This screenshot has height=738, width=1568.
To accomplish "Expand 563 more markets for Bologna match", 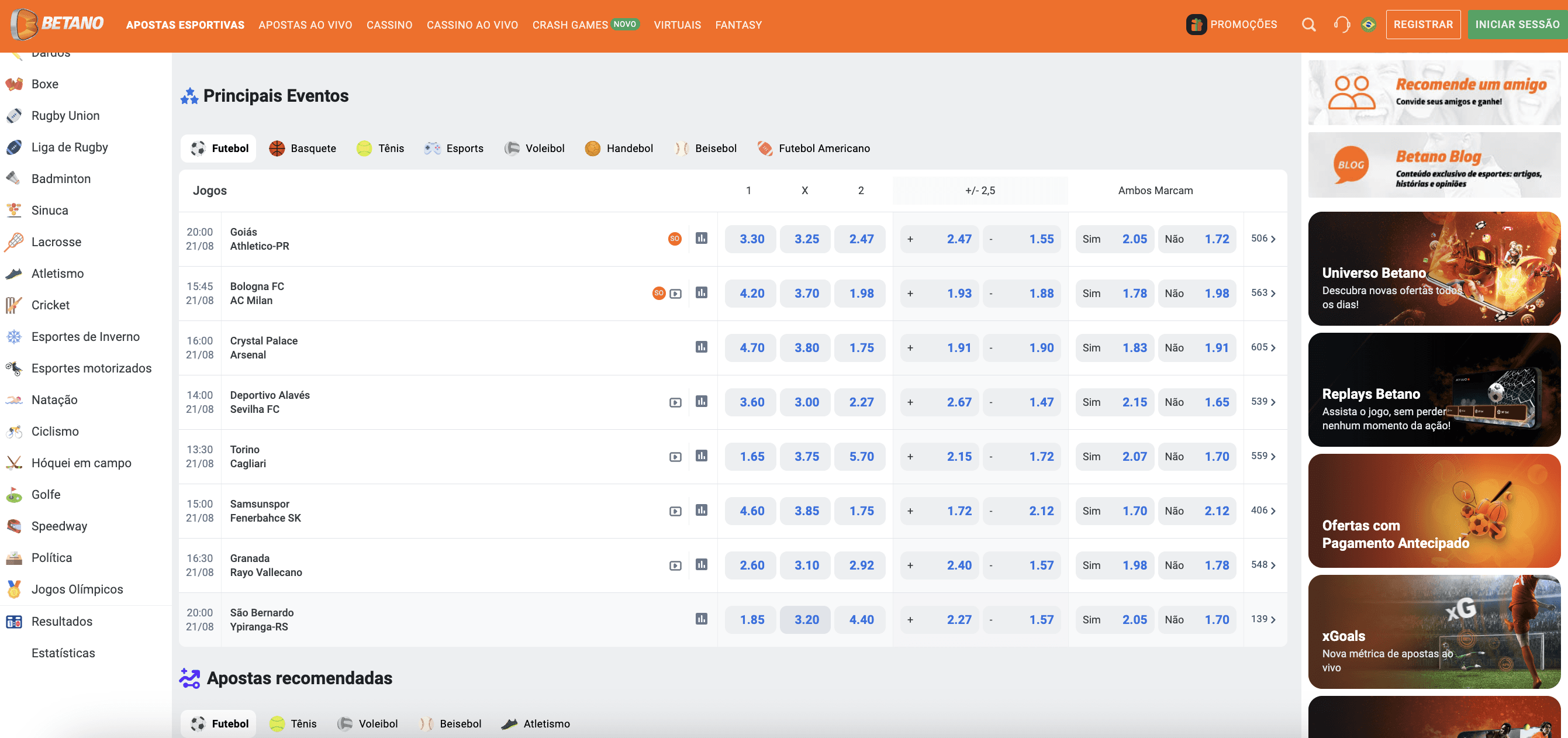I will tap(1263, 293).
